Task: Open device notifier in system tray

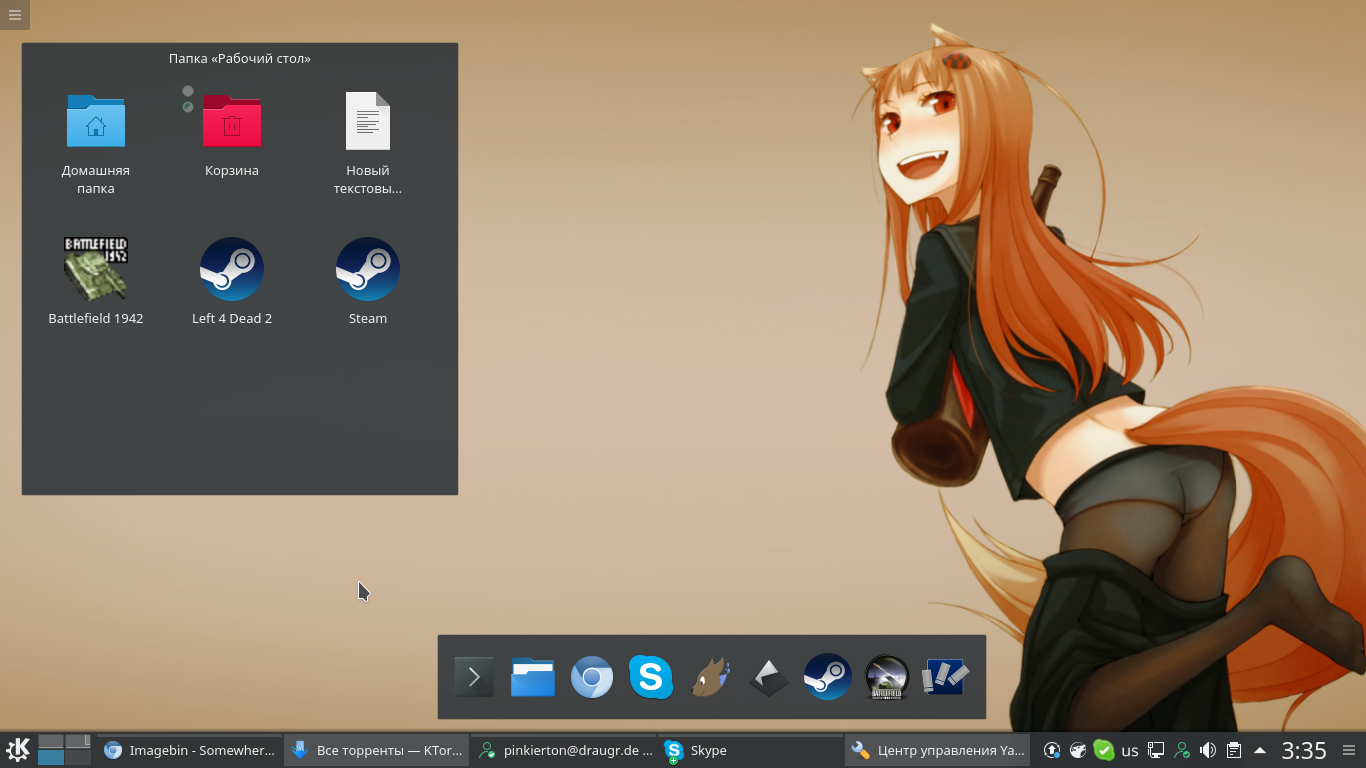Action: (x=1156, y=750)
